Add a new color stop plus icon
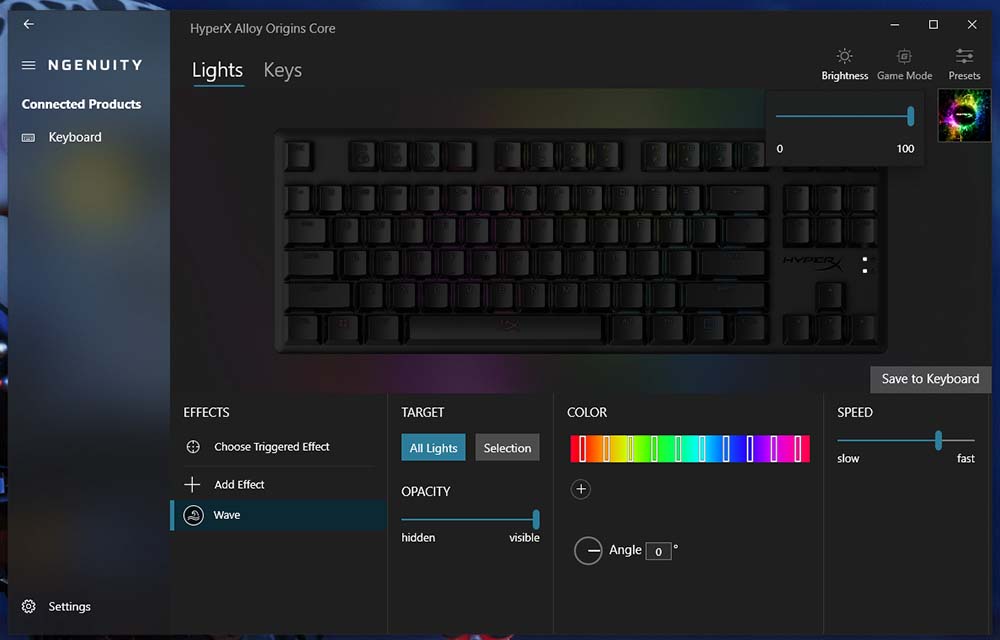1000x640 pixels. 580,490
